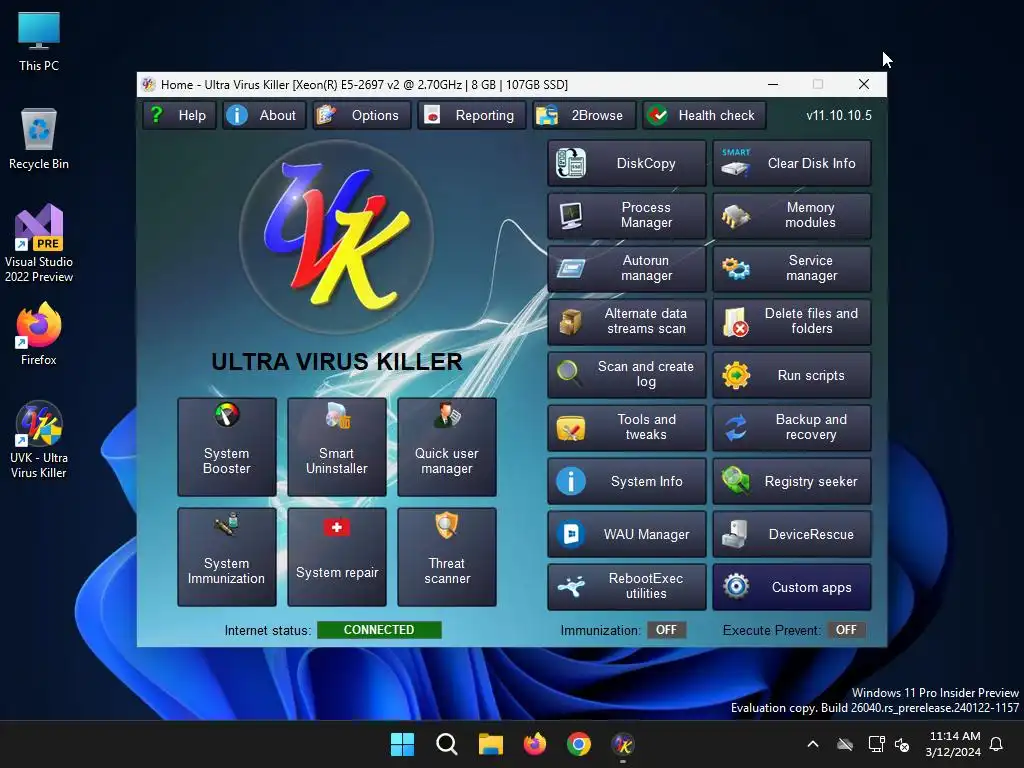Viewport: 1024px width, 768px height.
Task: Open DeviceRescue tool
Action: [x=792, y=534]
